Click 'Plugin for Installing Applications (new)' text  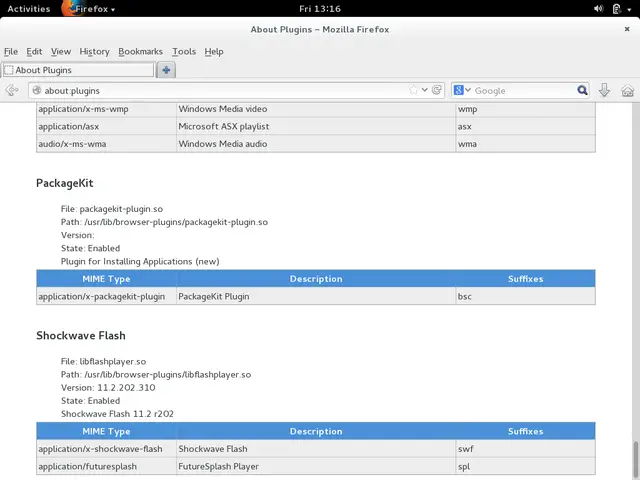[x=140, y=261]
